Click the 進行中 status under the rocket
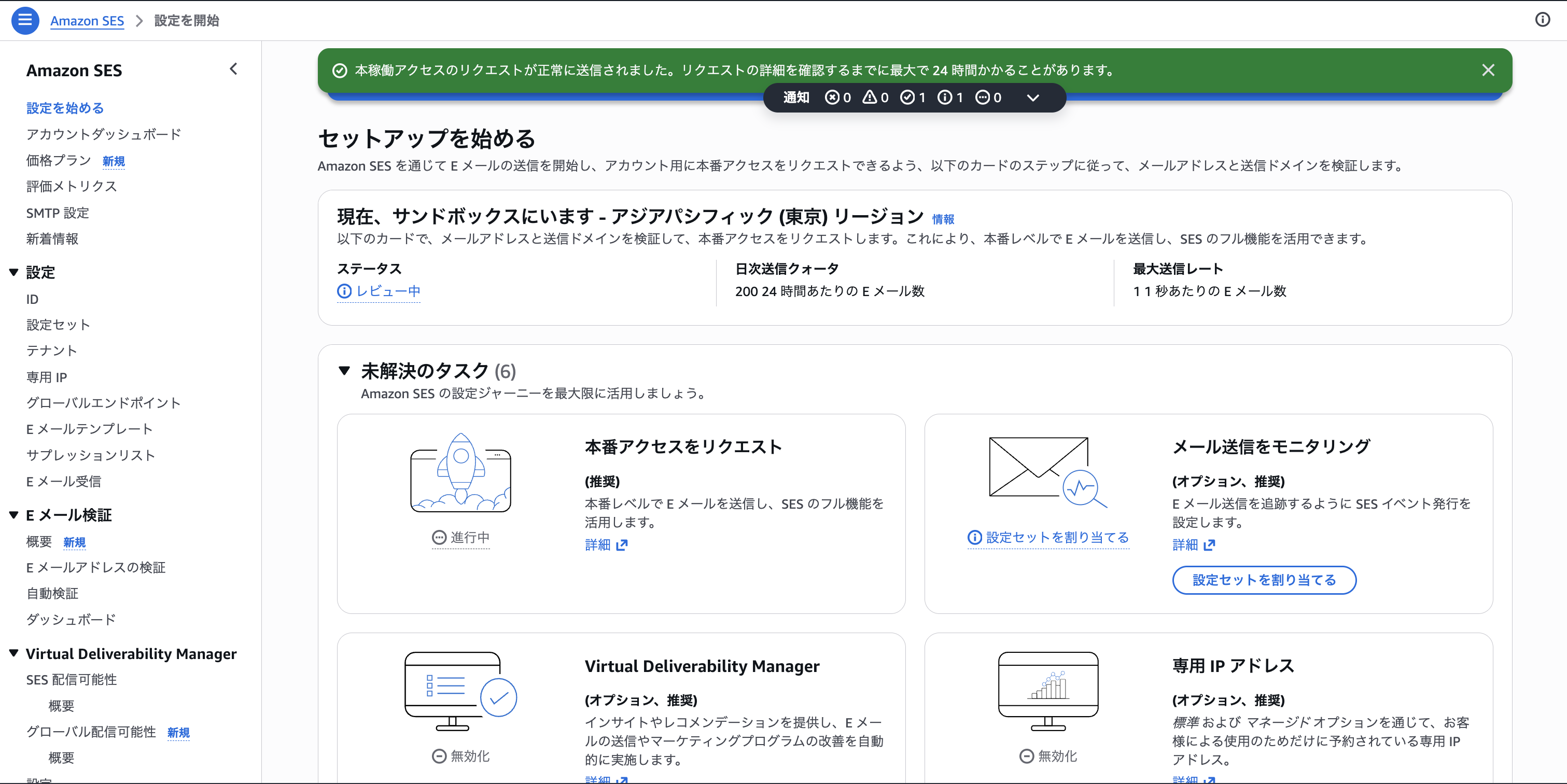The image size is (1567, 784). (460, 538)
